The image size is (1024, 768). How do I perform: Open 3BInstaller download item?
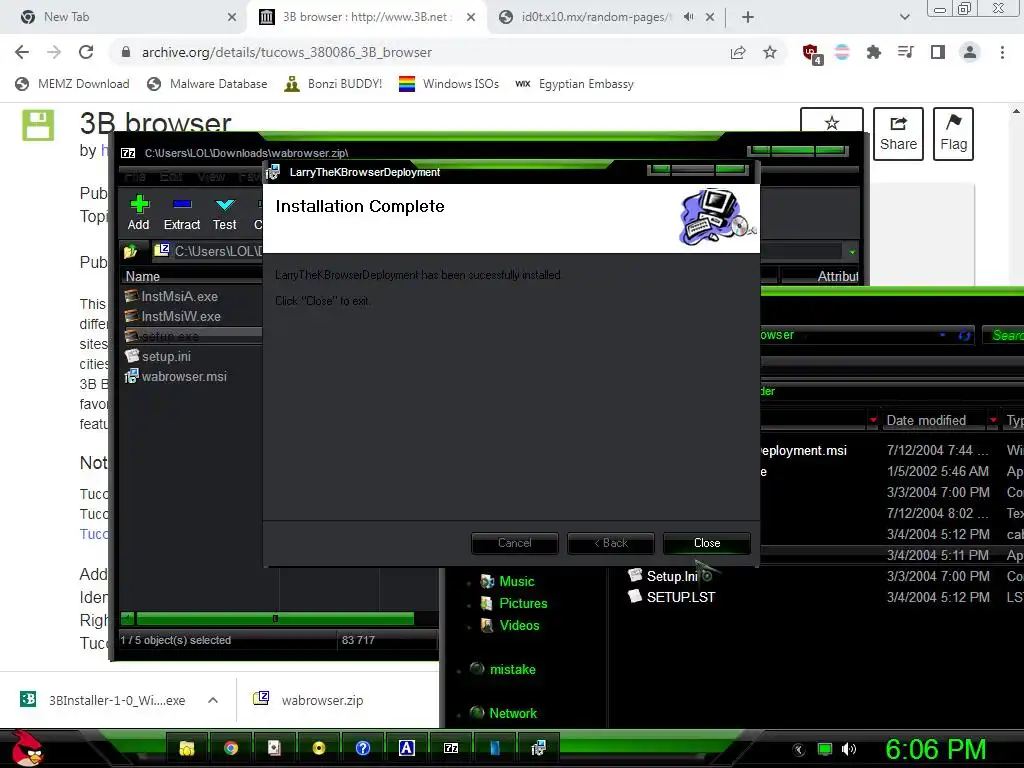click(x=104, y=700)
